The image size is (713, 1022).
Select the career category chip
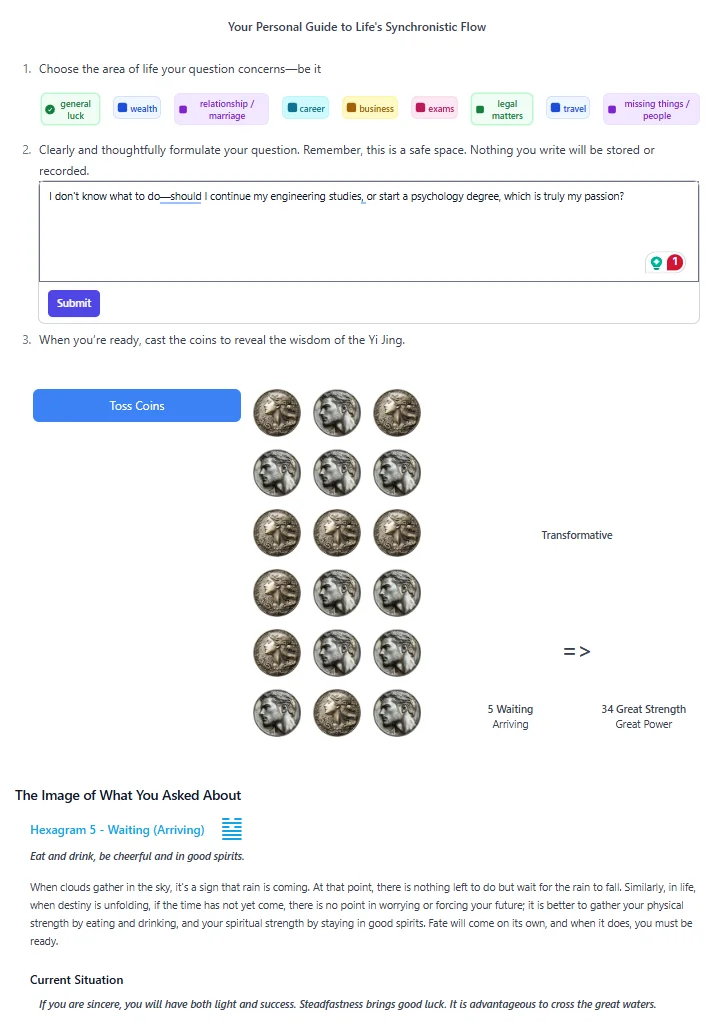pyautogui.click(x=306, y=109)
